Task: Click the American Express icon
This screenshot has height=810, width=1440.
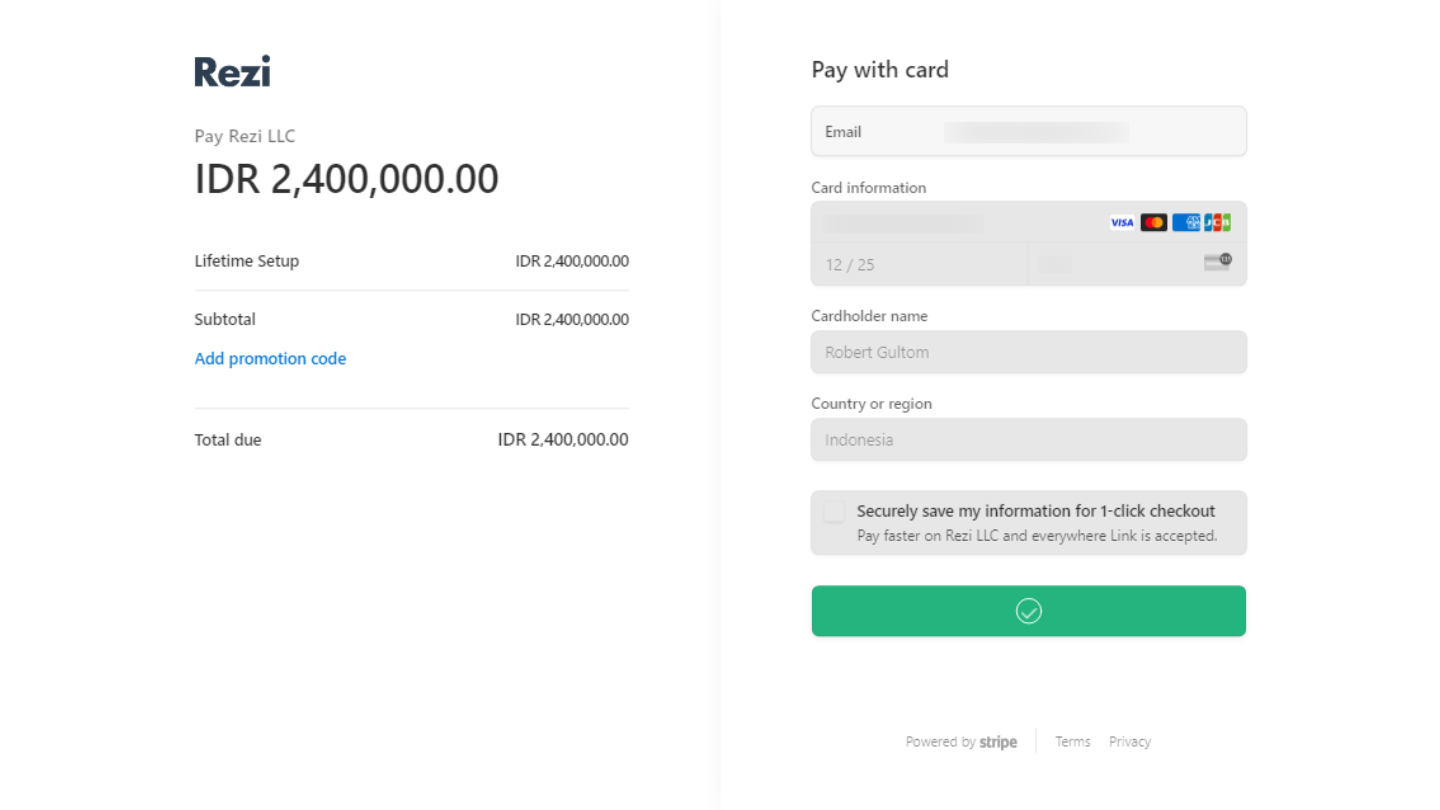Action: tap(1186, 222)
